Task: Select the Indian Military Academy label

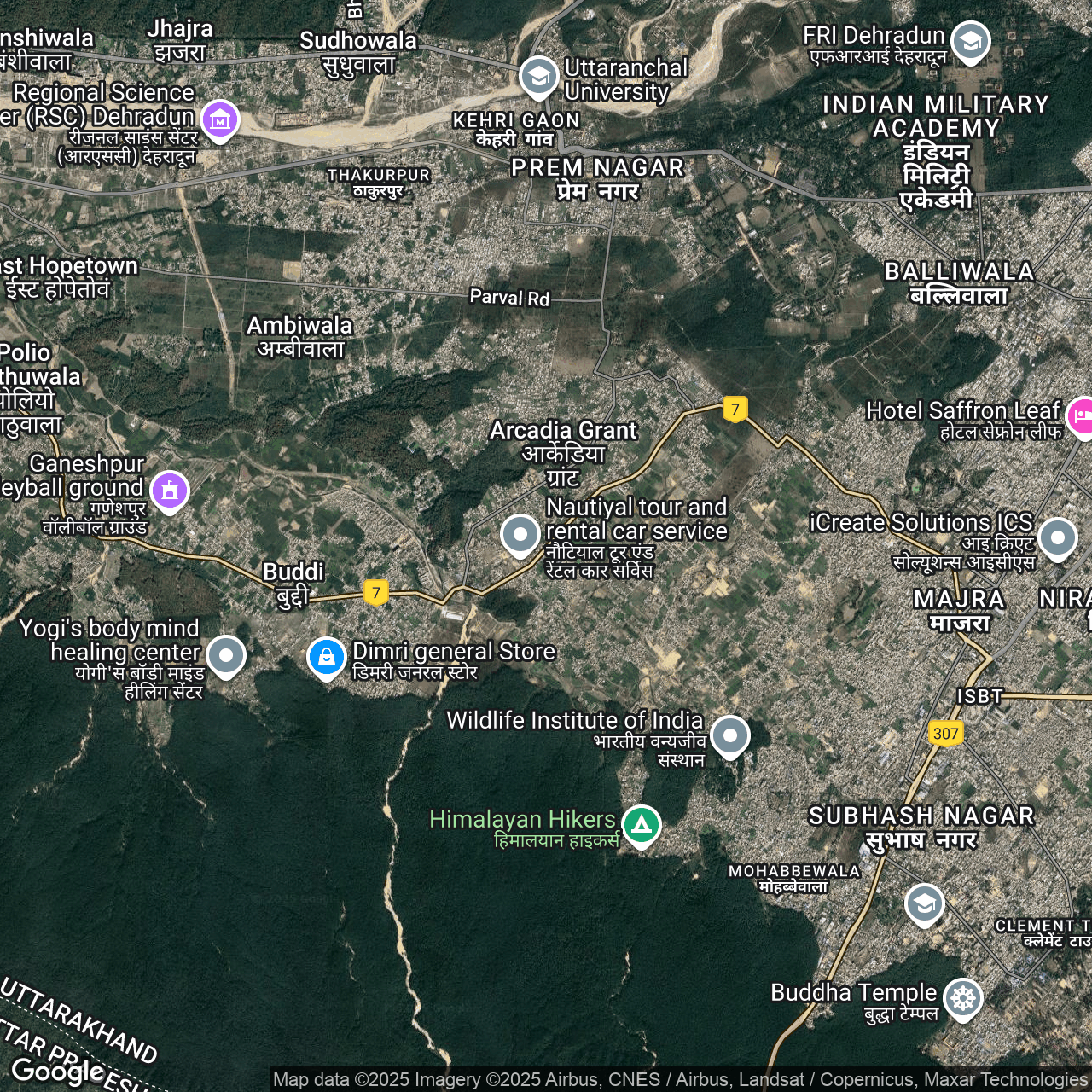Action: 936,116
